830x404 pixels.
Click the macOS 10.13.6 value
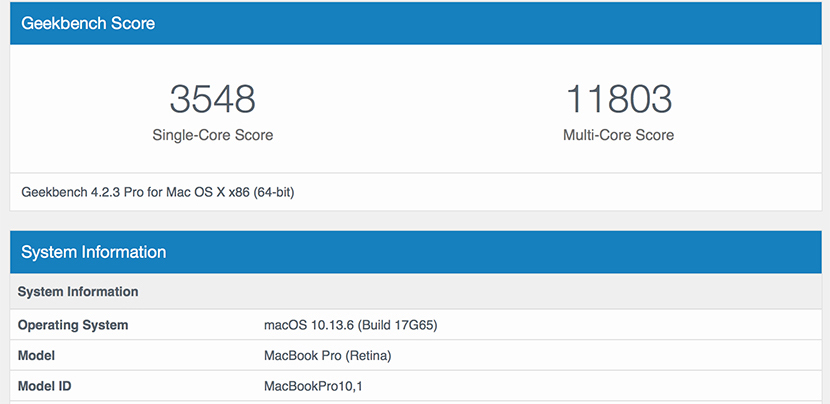[x=306, y=325]
